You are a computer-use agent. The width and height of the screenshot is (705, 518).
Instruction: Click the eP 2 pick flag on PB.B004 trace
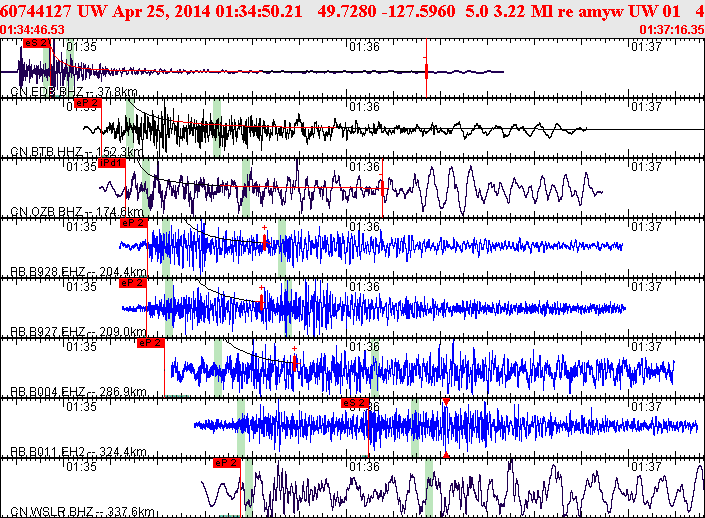tap(151, 343)
